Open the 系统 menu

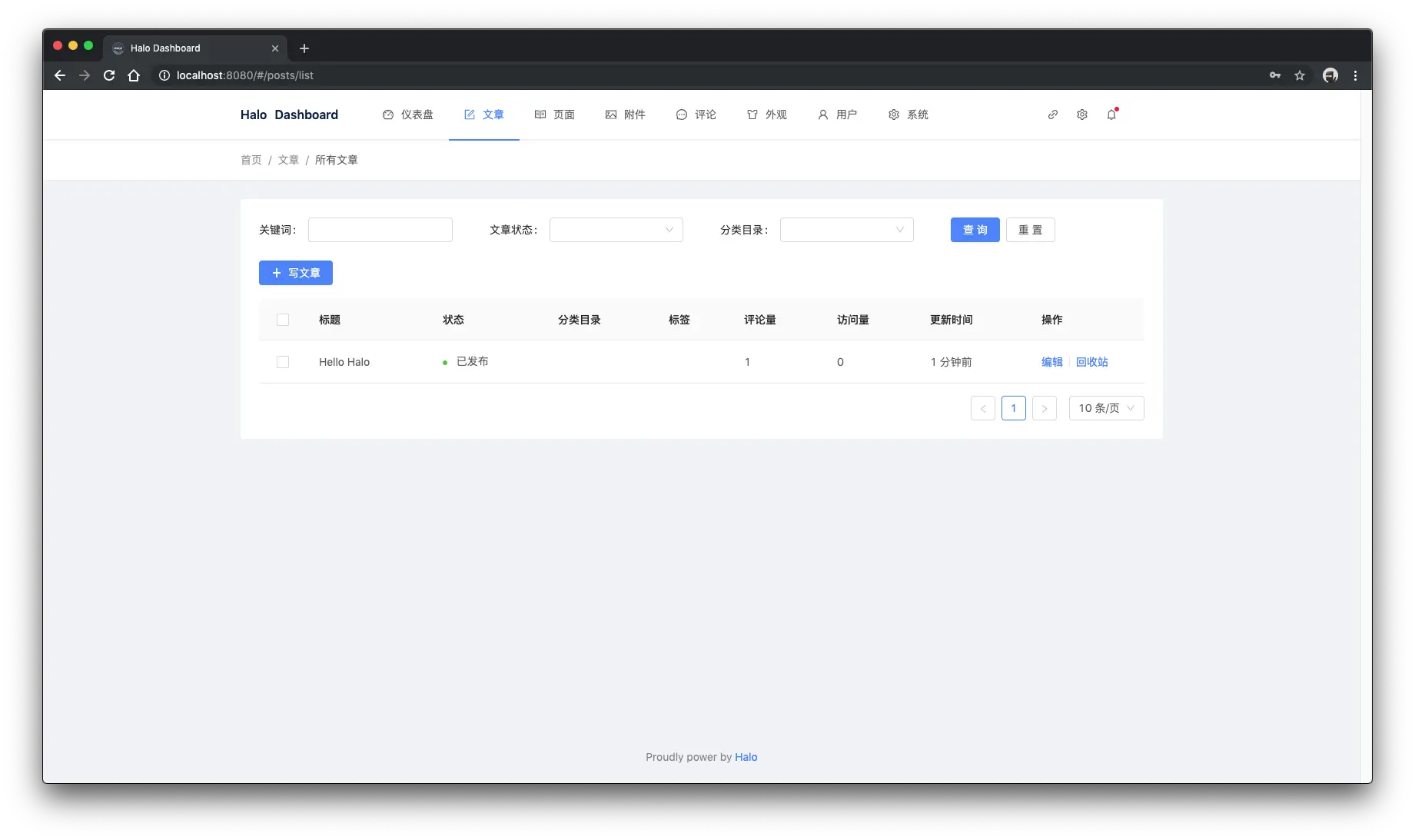pyautogui.click(x=908, y=115)
